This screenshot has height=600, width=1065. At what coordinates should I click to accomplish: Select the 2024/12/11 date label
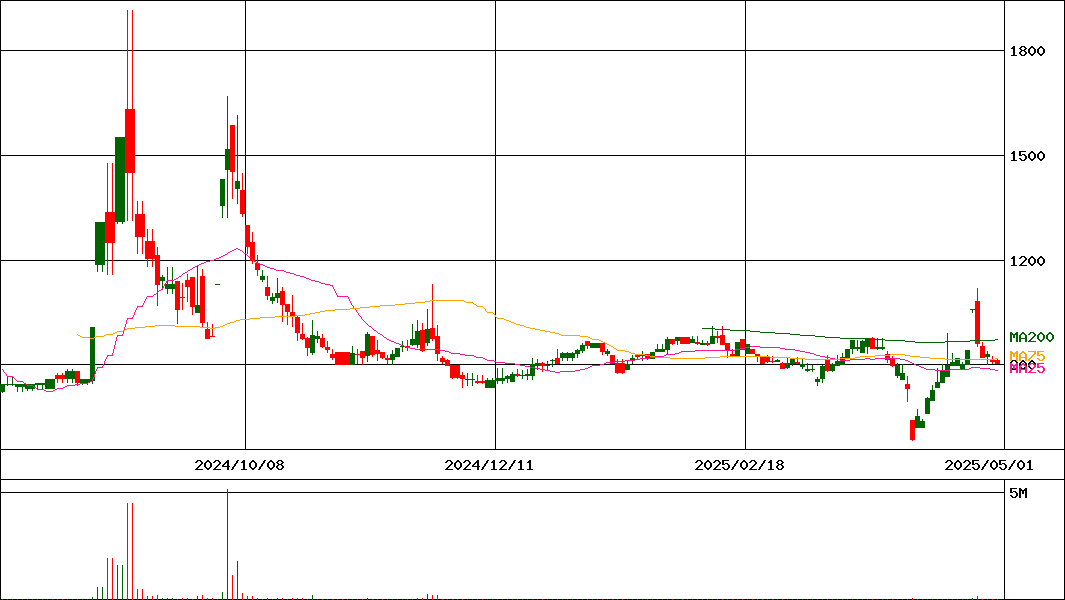489,465
